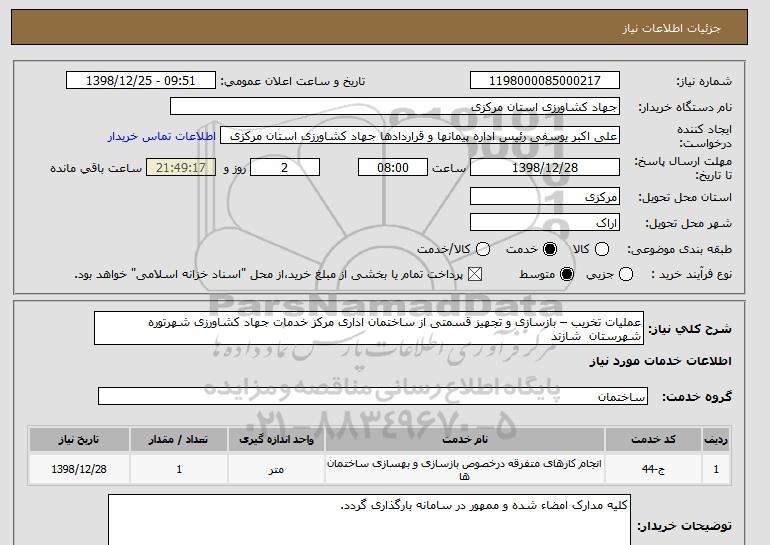
Task: Click the quantity cell showing 1
Action: tap(179, 469)
